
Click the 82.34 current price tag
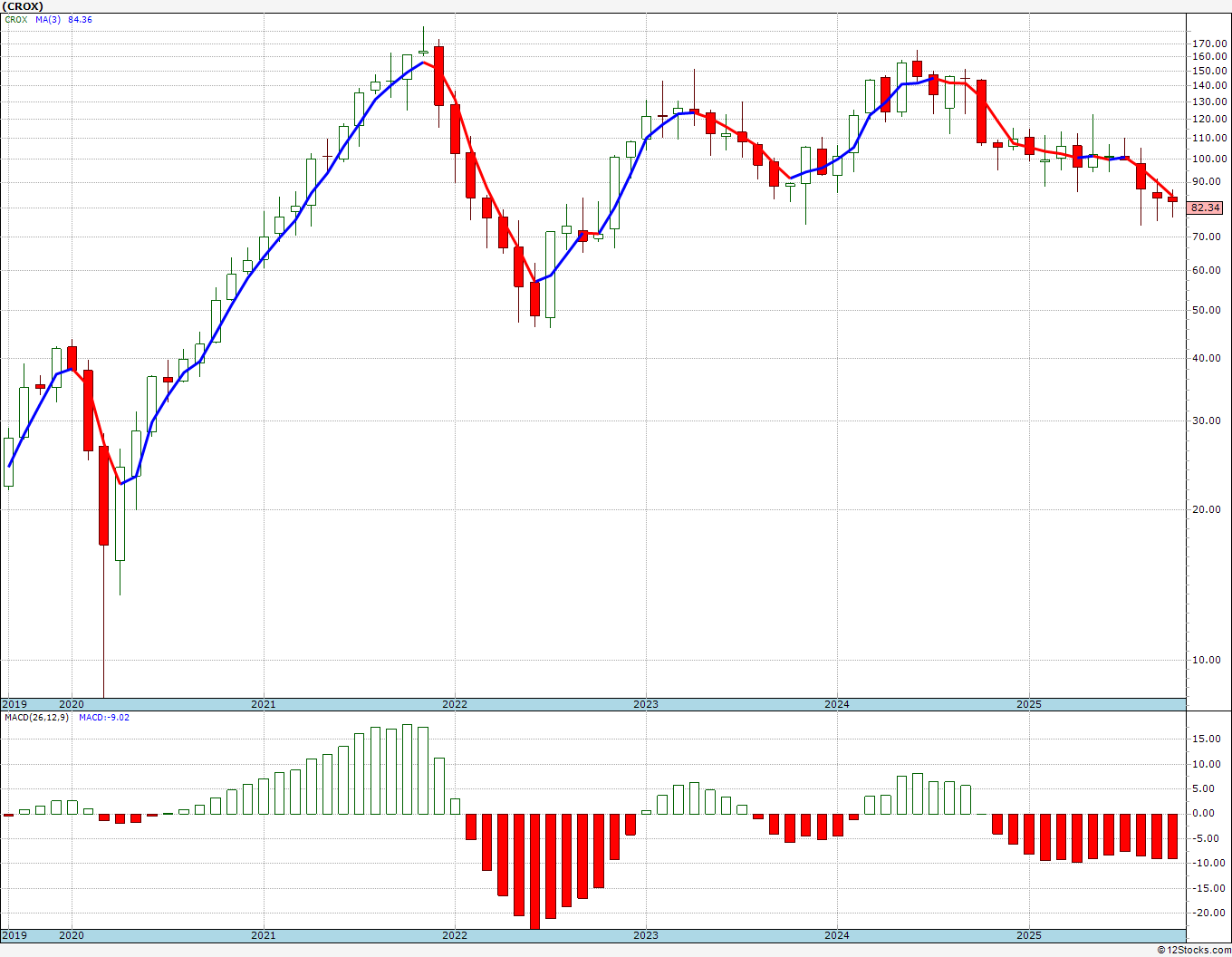pyautogui.click(x=1206, y=208)
